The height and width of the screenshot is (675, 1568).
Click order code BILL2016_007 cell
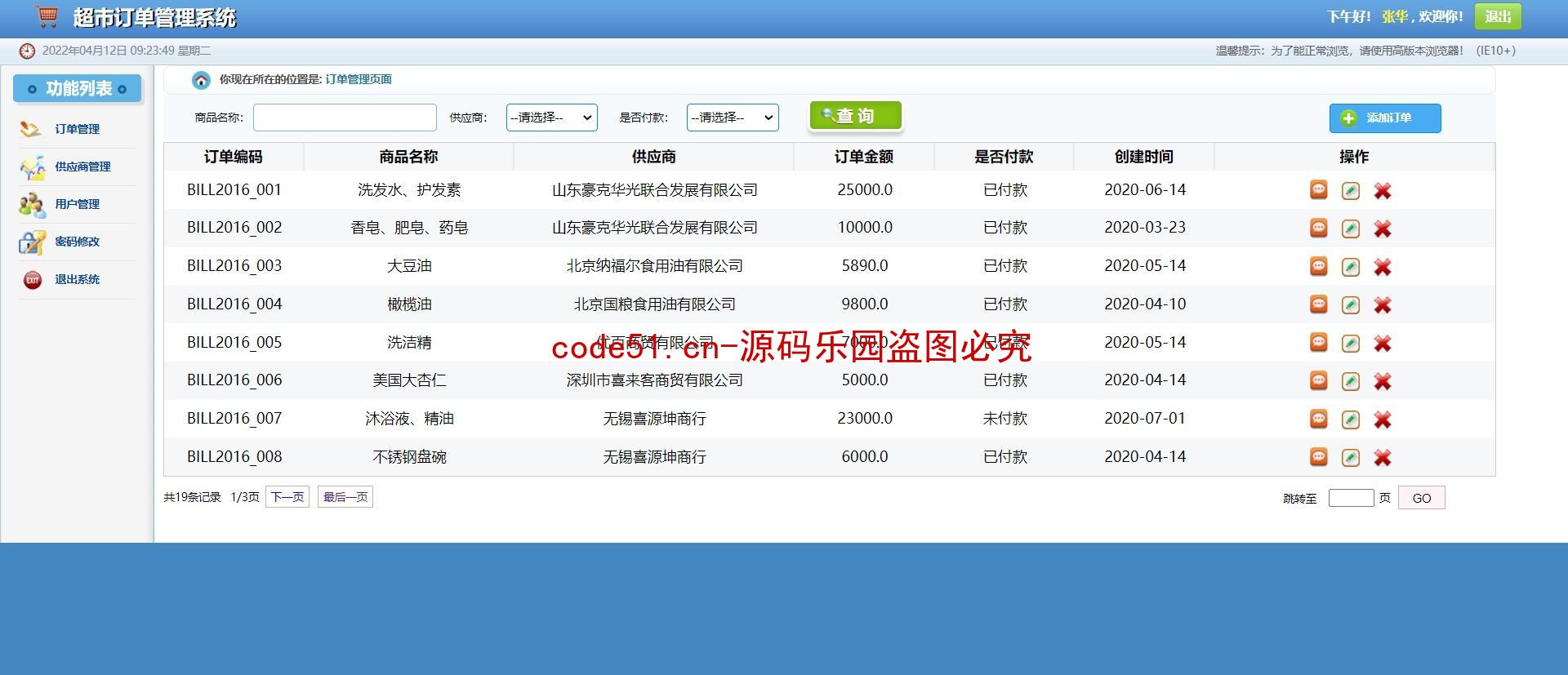click(234, 419)
